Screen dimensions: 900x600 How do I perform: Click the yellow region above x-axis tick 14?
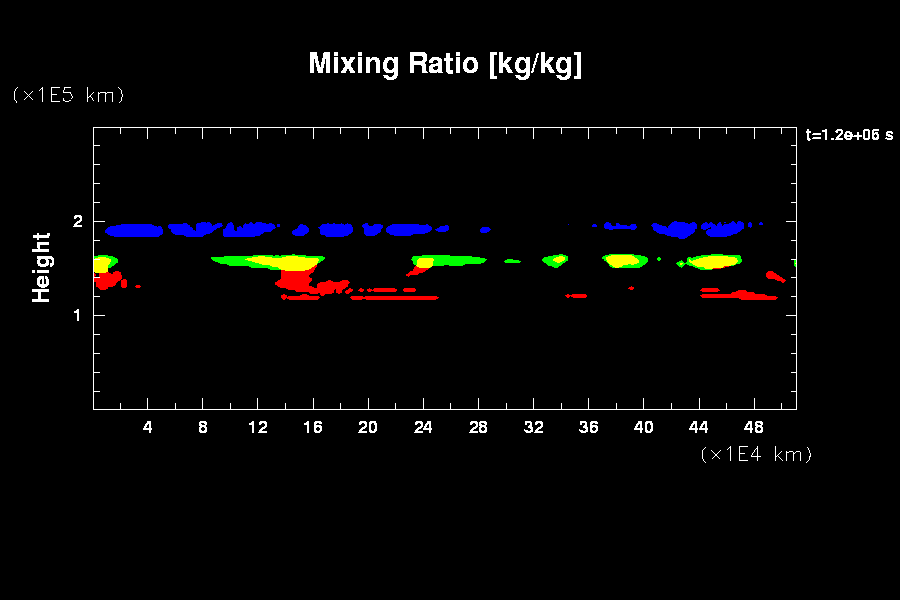click(x=285, y=263)
